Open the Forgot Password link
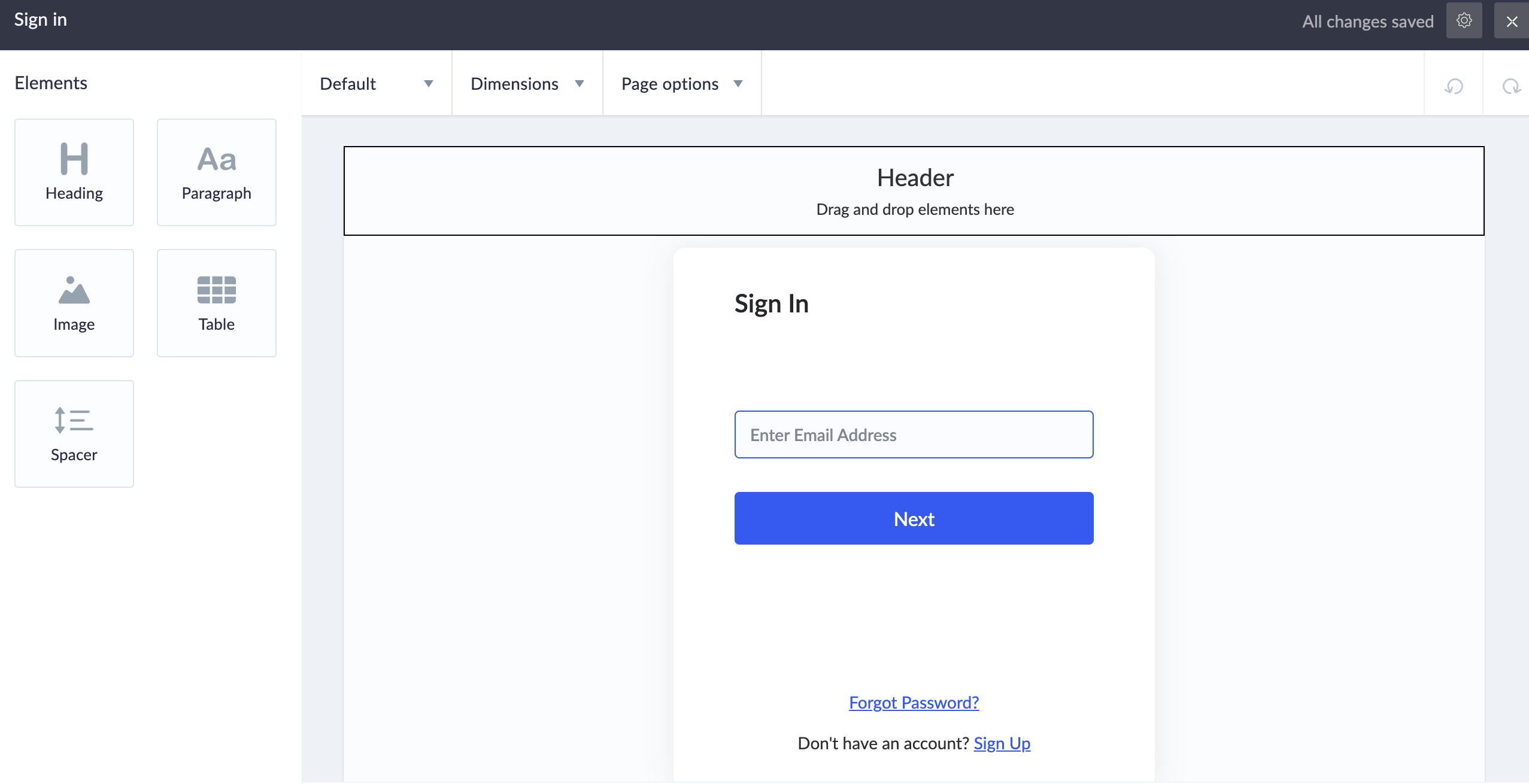Screen dimensions: 1529x784 pos(914,702)
